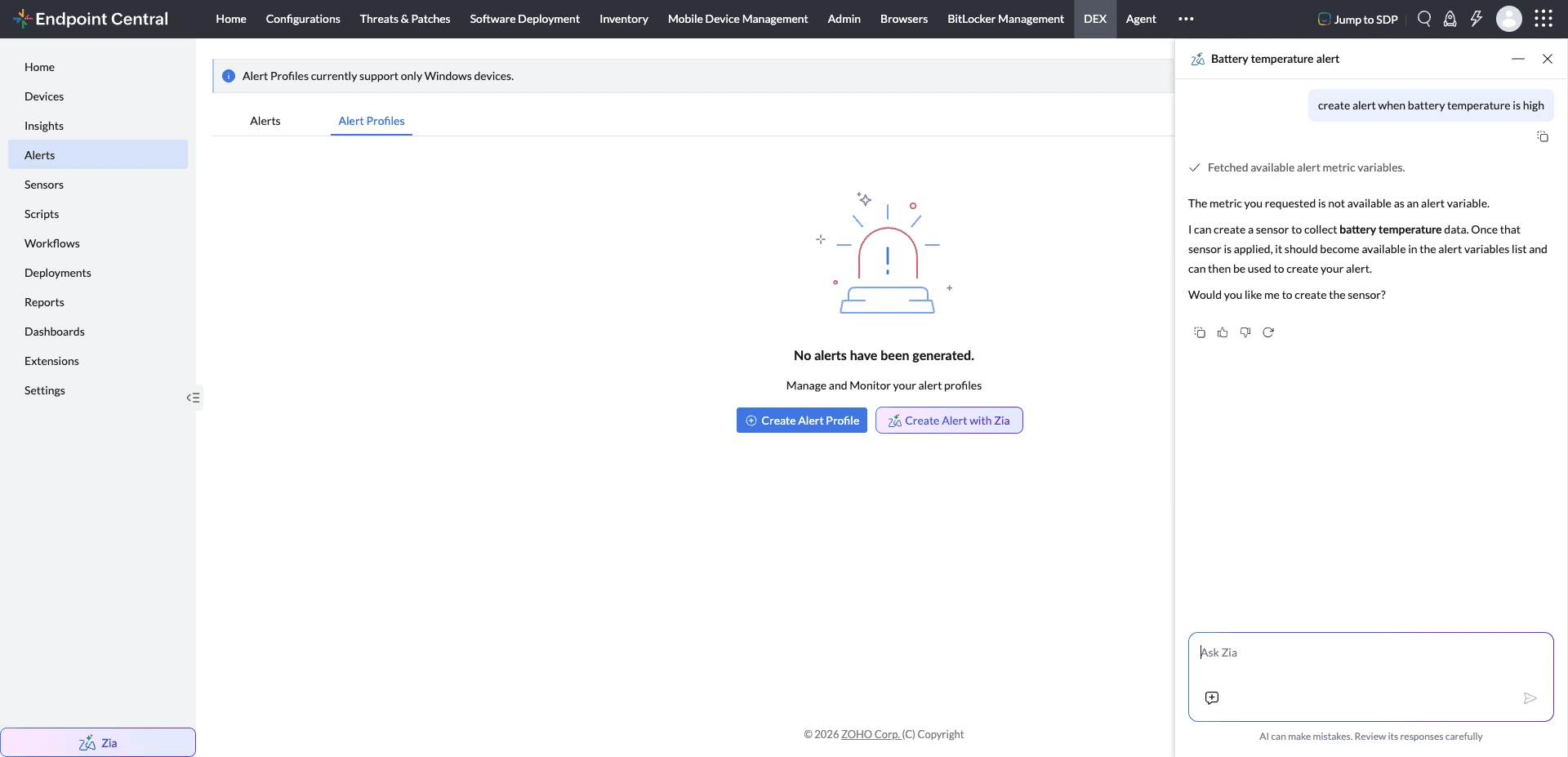Open Devices in the sidebar
1568x757 pixels.
coord(98,96)
